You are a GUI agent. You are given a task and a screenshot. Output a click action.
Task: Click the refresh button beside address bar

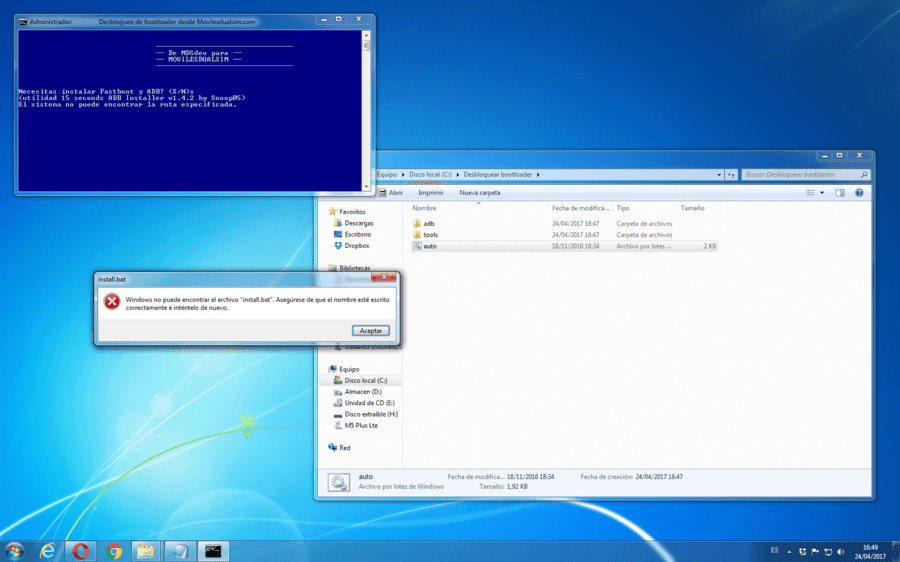pyautogui.click(x=731, y=175)
